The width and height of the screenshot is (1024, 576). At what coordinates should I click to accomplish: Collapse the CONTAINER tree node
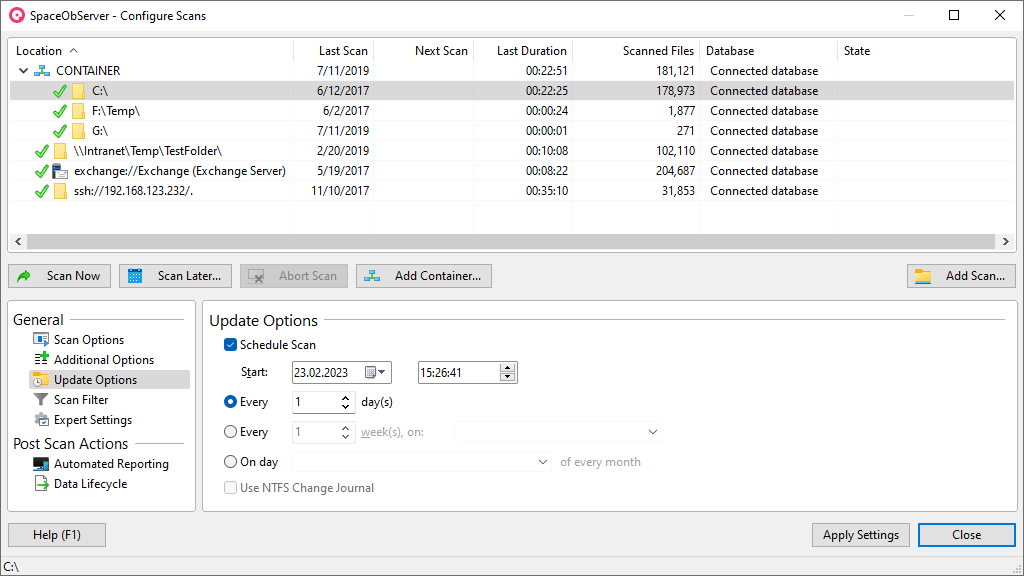23,71
